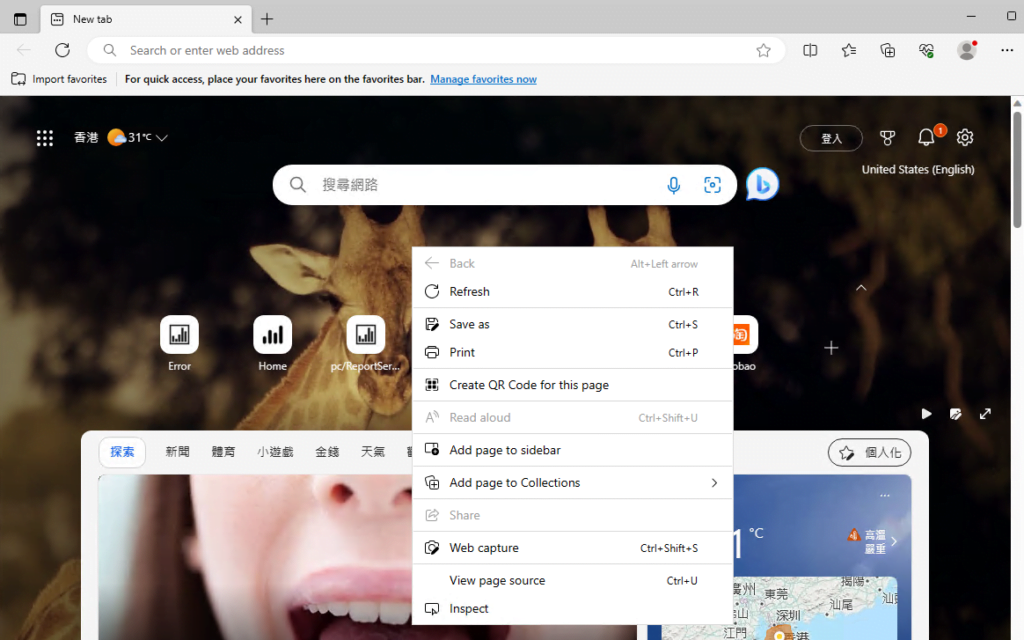Open split screen view
1024x640 pixels.
point(810,50)
